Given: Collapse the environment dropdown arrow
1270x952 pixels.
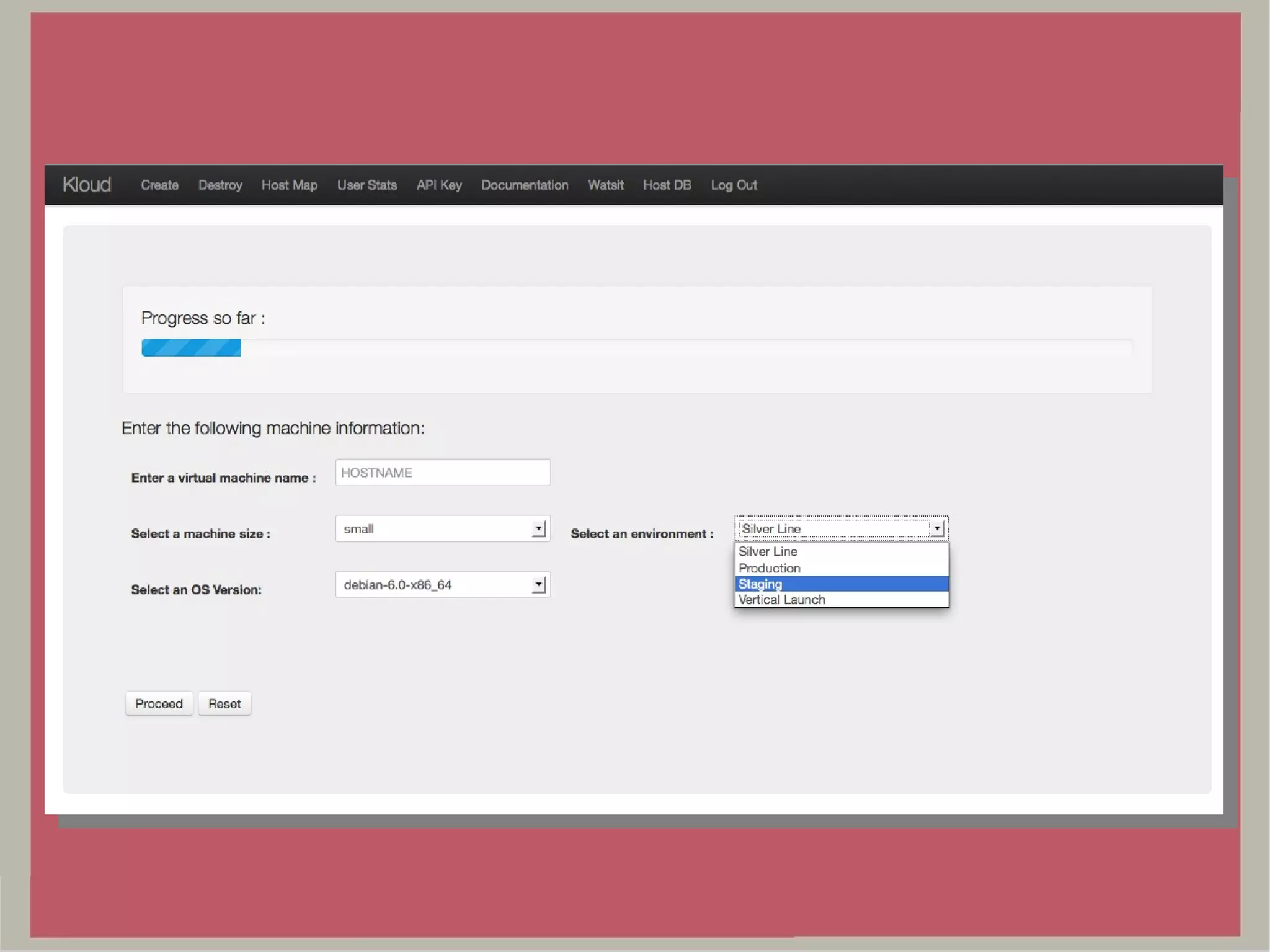Looking at the screenshot, I should 937,528.
